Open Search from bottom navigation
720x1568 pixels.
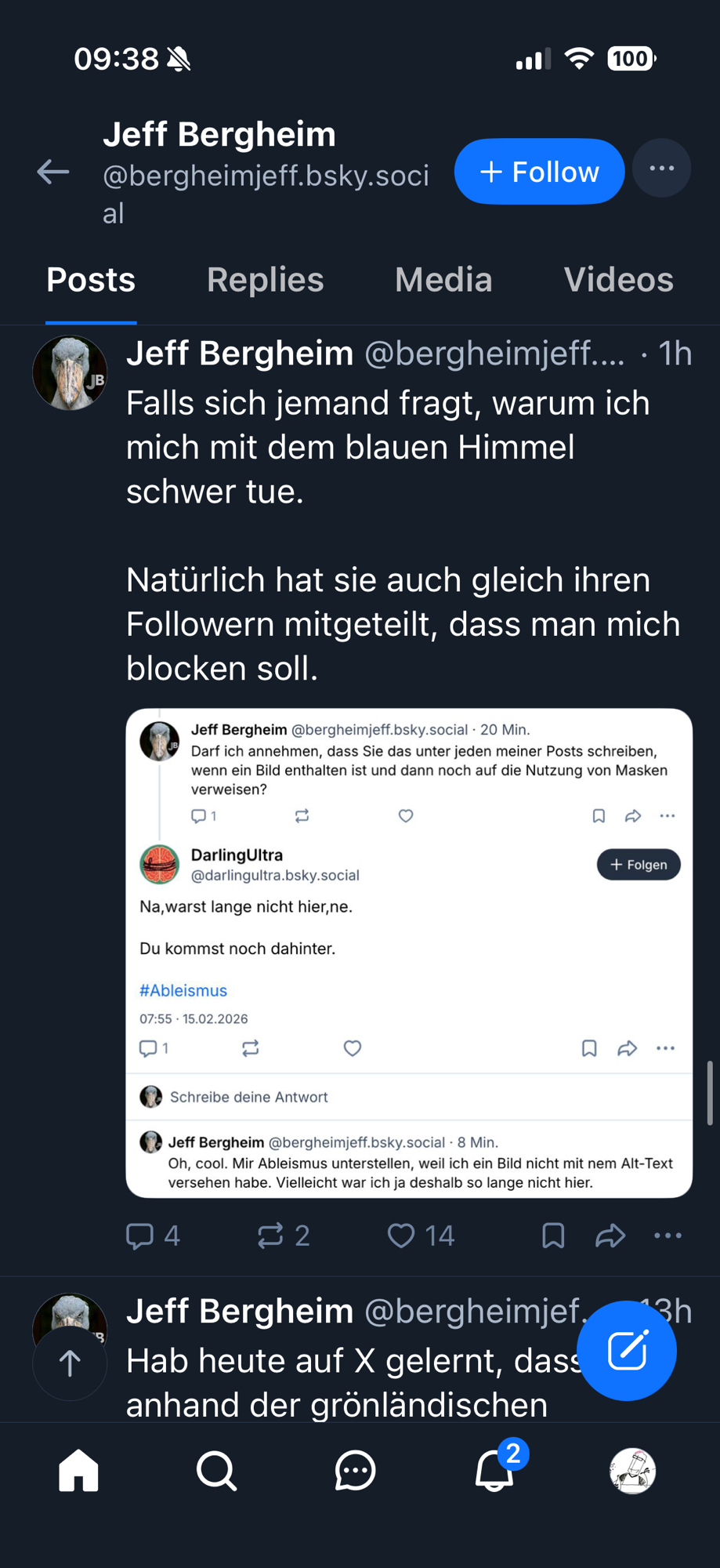click(216, 1470)
